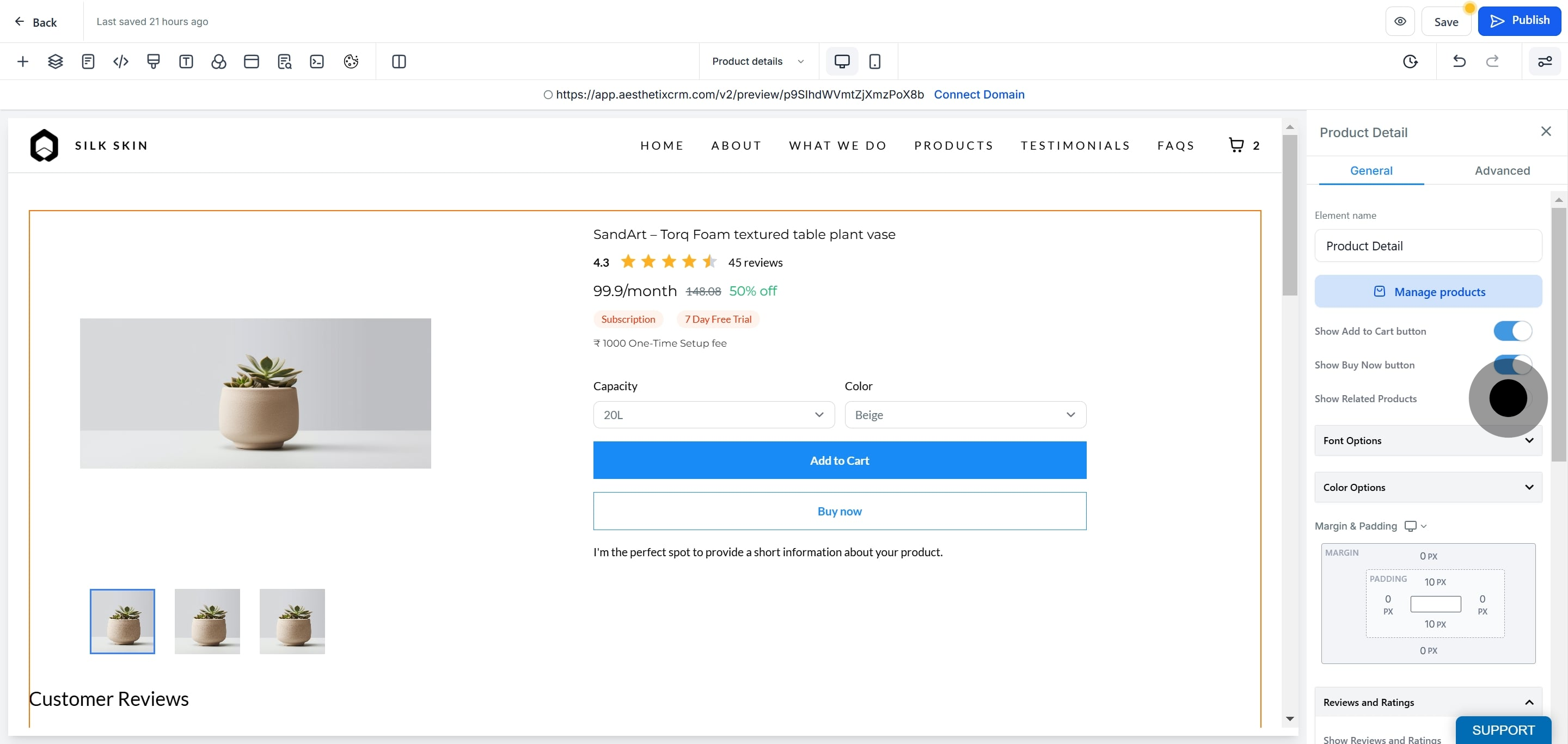The width and height of the screenshot is (1568, 744).
Task: Click the cookie consent icon
Action: [351, 62]
